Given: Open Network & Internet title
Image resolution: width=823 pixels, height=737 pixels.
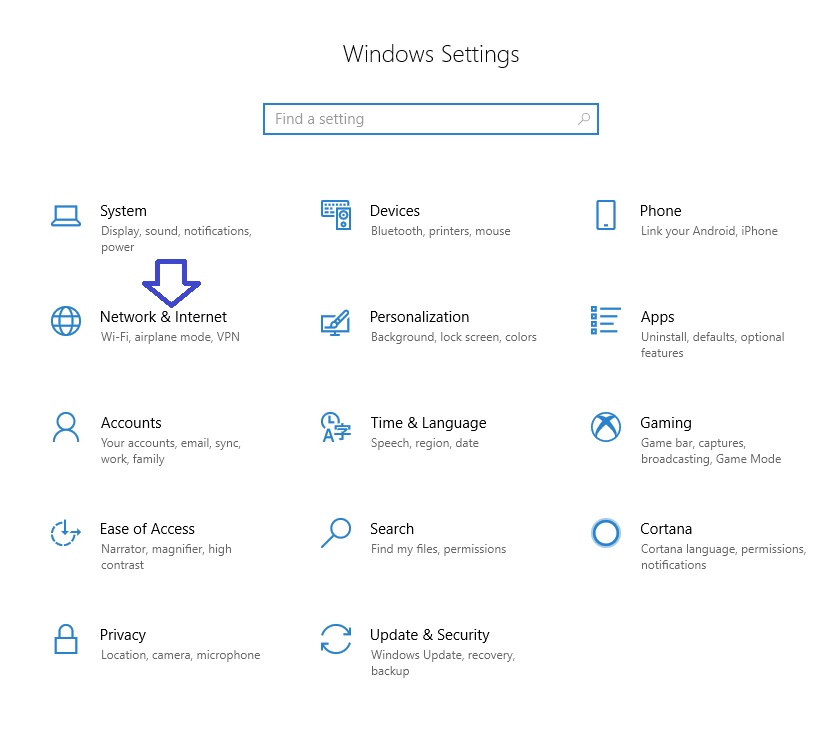Looking at the screenshot, I should point(163,317).
